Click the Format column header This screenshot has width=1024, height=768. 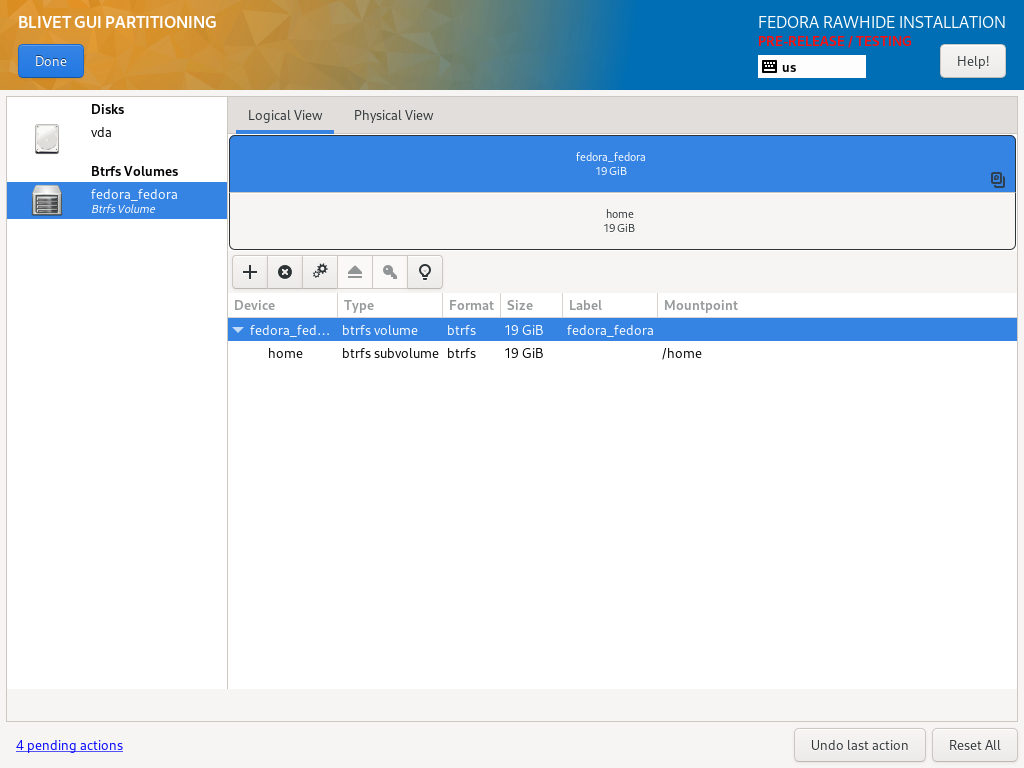click(x=472, y=305)
